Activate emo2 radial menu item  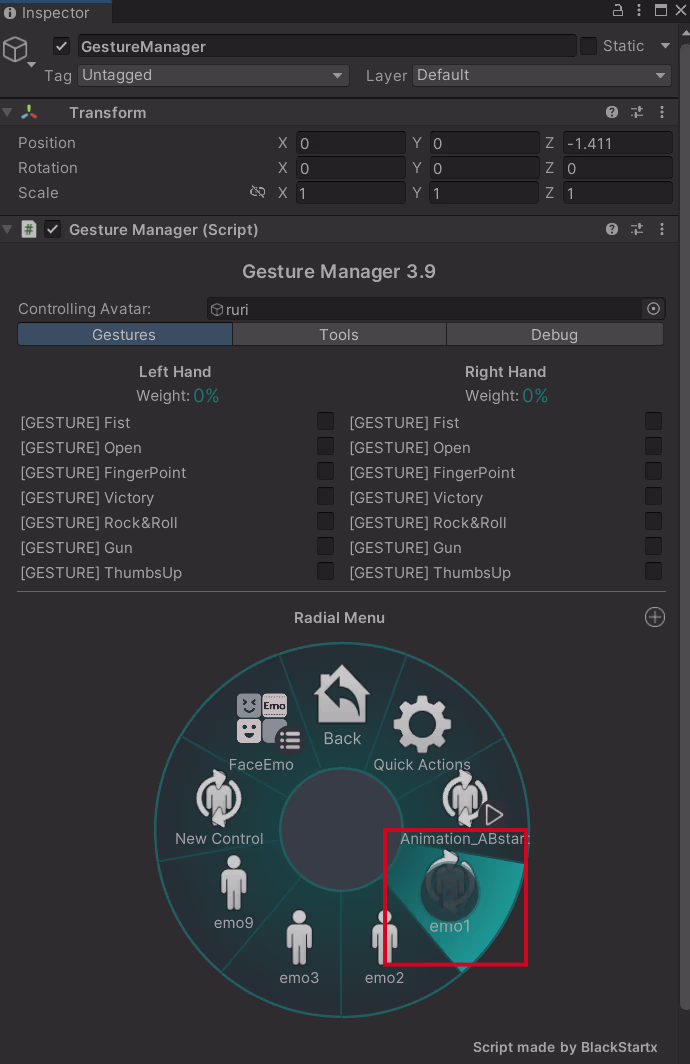pos(385,947)
